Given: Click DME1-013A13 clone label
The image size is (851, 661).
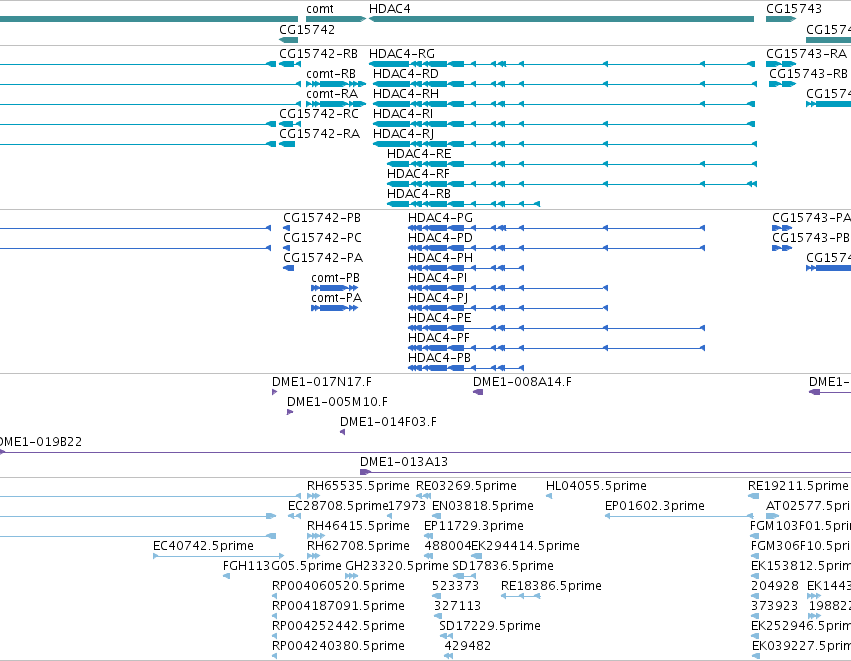Looking at the screenshot, I should click(x=404, y=462).
